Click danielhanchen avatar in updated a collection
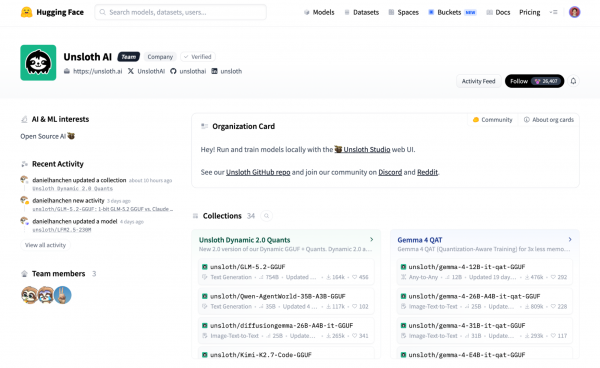The width and height of the screenshot is (600, 368). point(24,180)
